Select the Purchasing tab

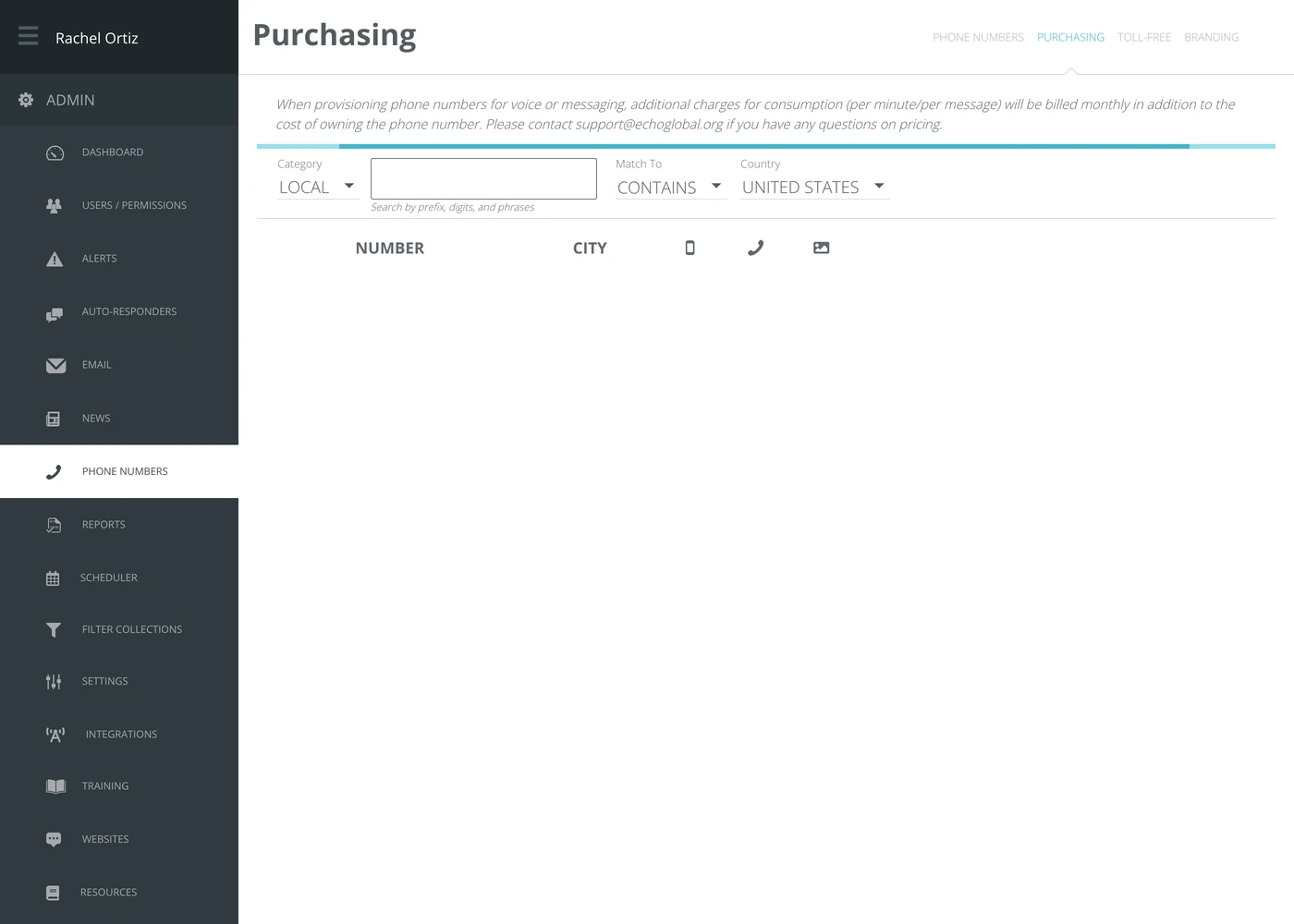[x=1070, y=38]
